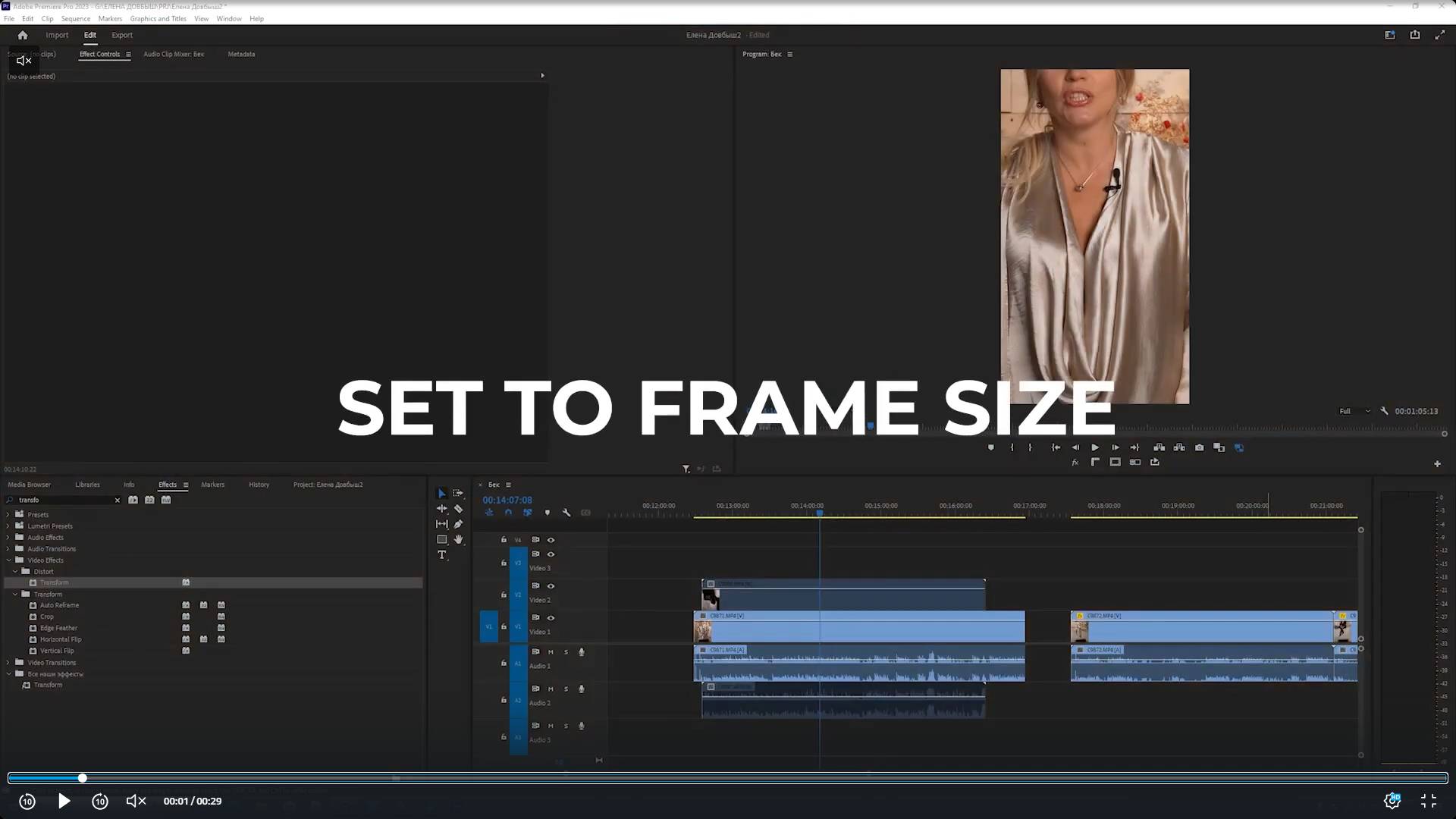Select the Type tool
1456x819 pixels.
click(442, 555)
